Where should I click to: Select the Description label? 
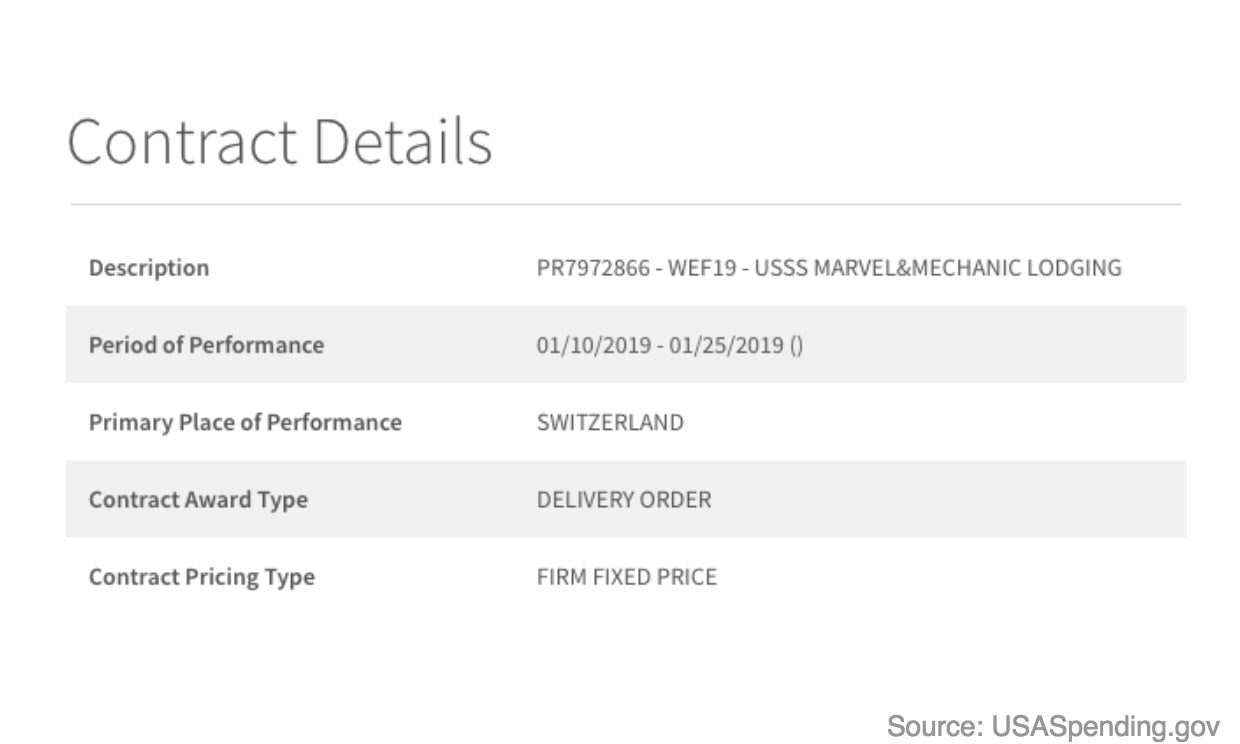coord(149,268)
